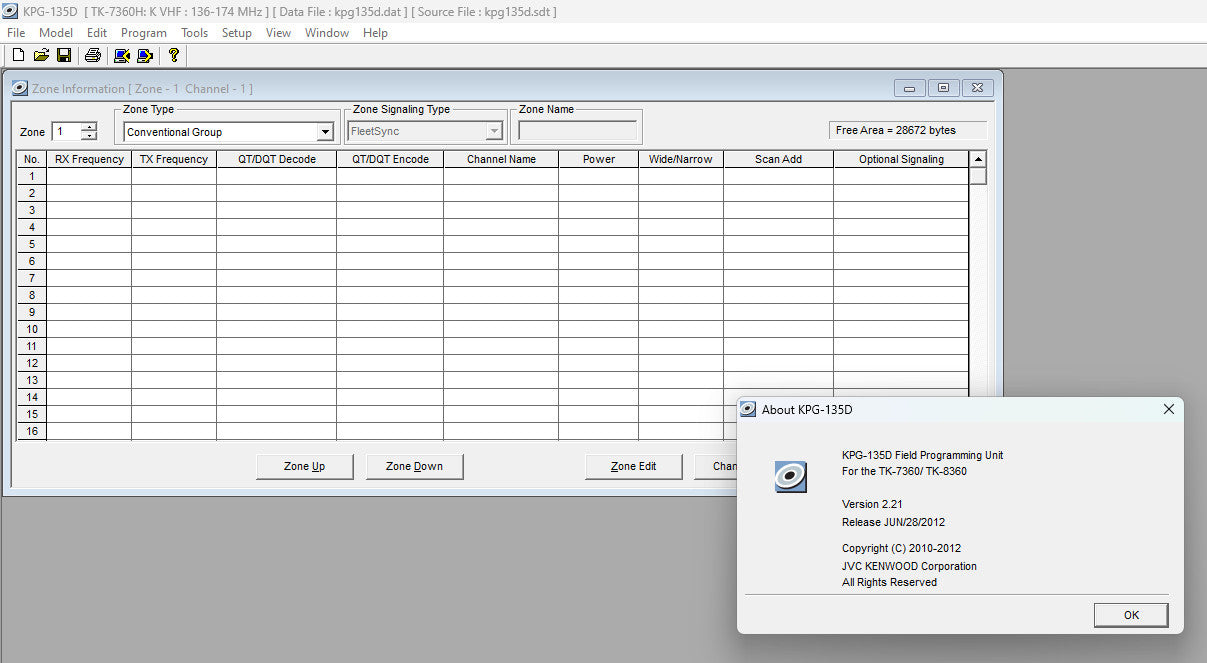This screenshot has height=663, width=1207.
Task: Click the QT/DQT Encode column header
Action: [x=390, y=159]
